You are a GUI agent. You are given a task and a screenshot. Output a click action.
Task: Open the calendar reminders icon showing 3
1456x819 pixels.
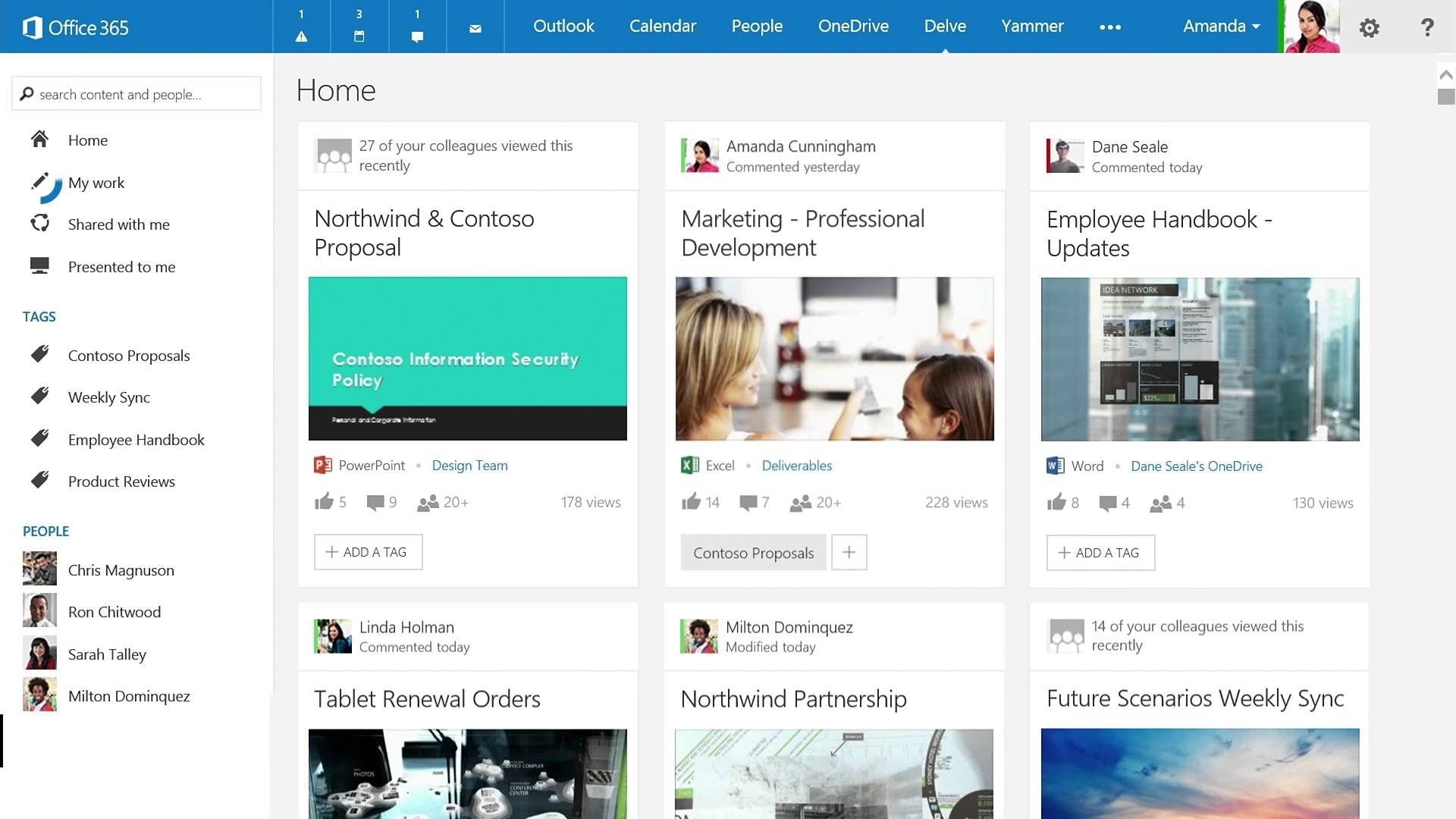pos(359,36)
